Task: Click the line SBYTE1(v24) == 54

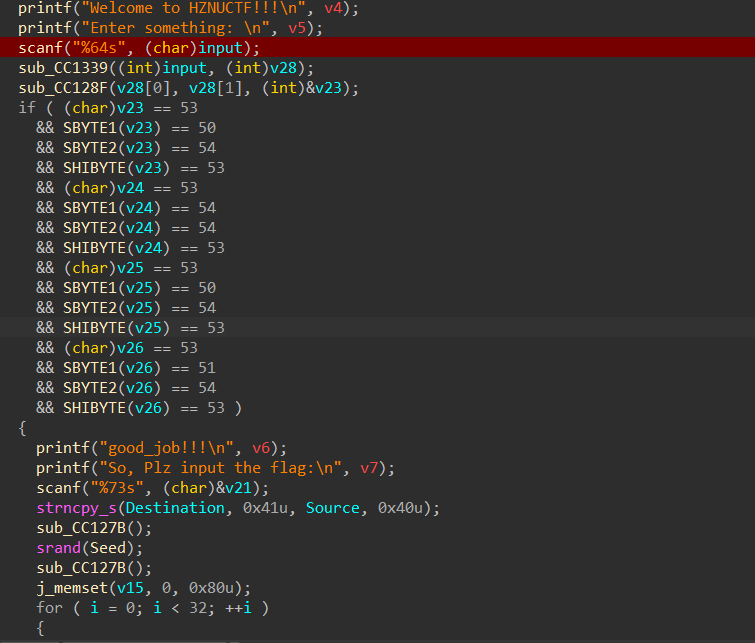Action: point(139,208)
